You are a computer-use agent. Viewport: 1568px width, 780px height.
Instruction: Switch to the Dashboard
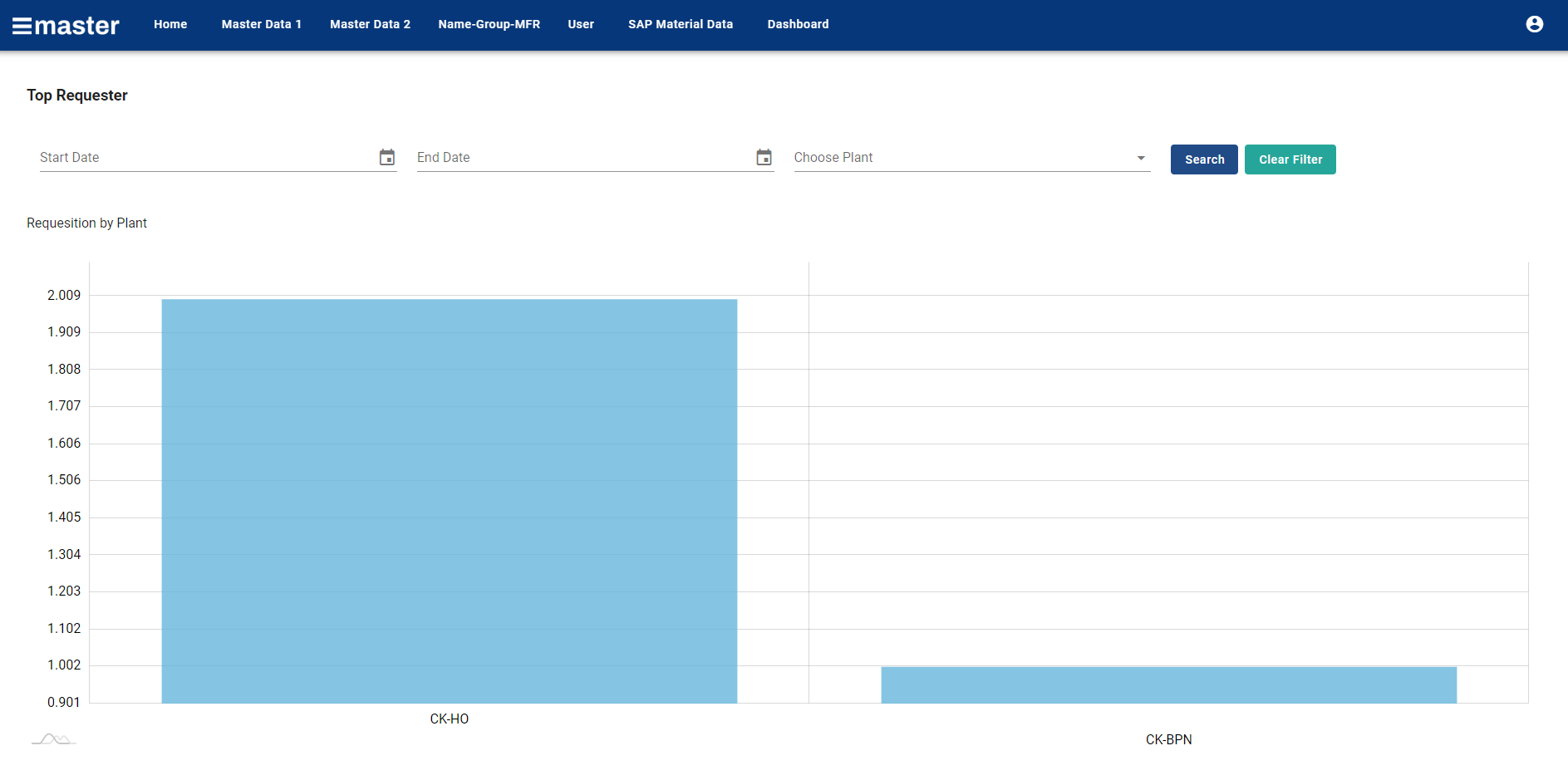(x=798, y=24)
